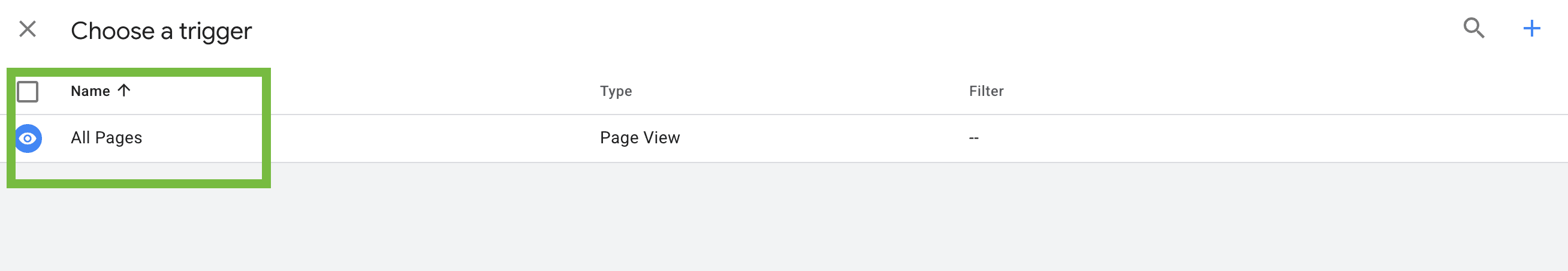Select the All Pages trigger name
1568x271 pixels.
(107, 138)
